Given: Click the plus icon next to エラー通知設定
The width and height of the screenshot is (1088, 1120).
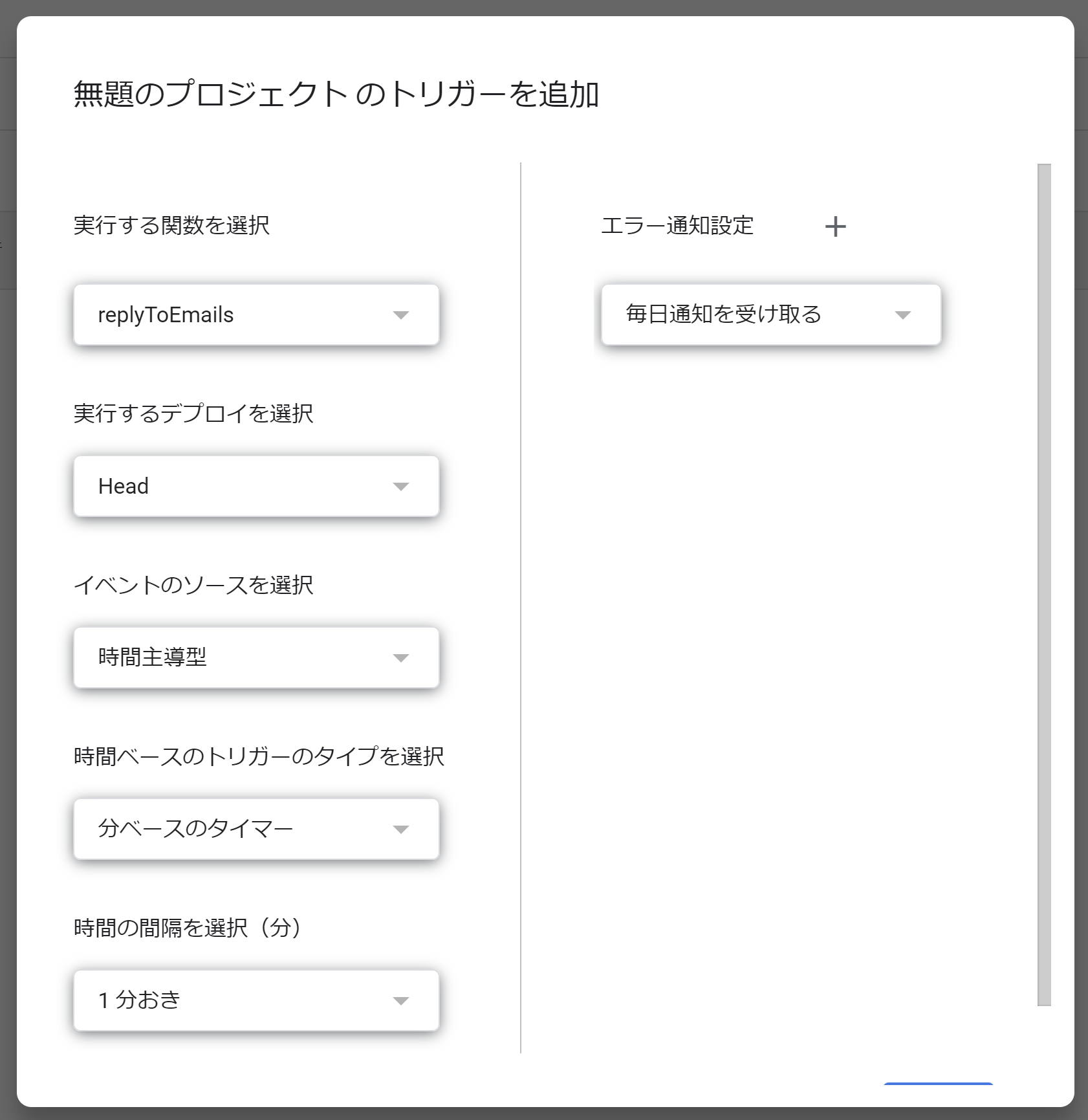Looking at the screenshot, I should point(836,226).
